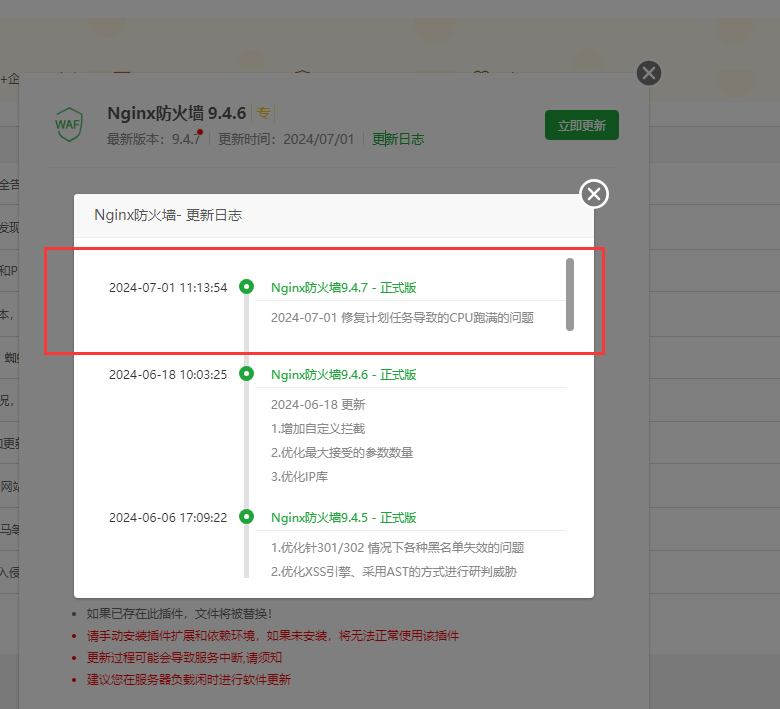
Task: Close the update log popup
Action: click(594, 194)
